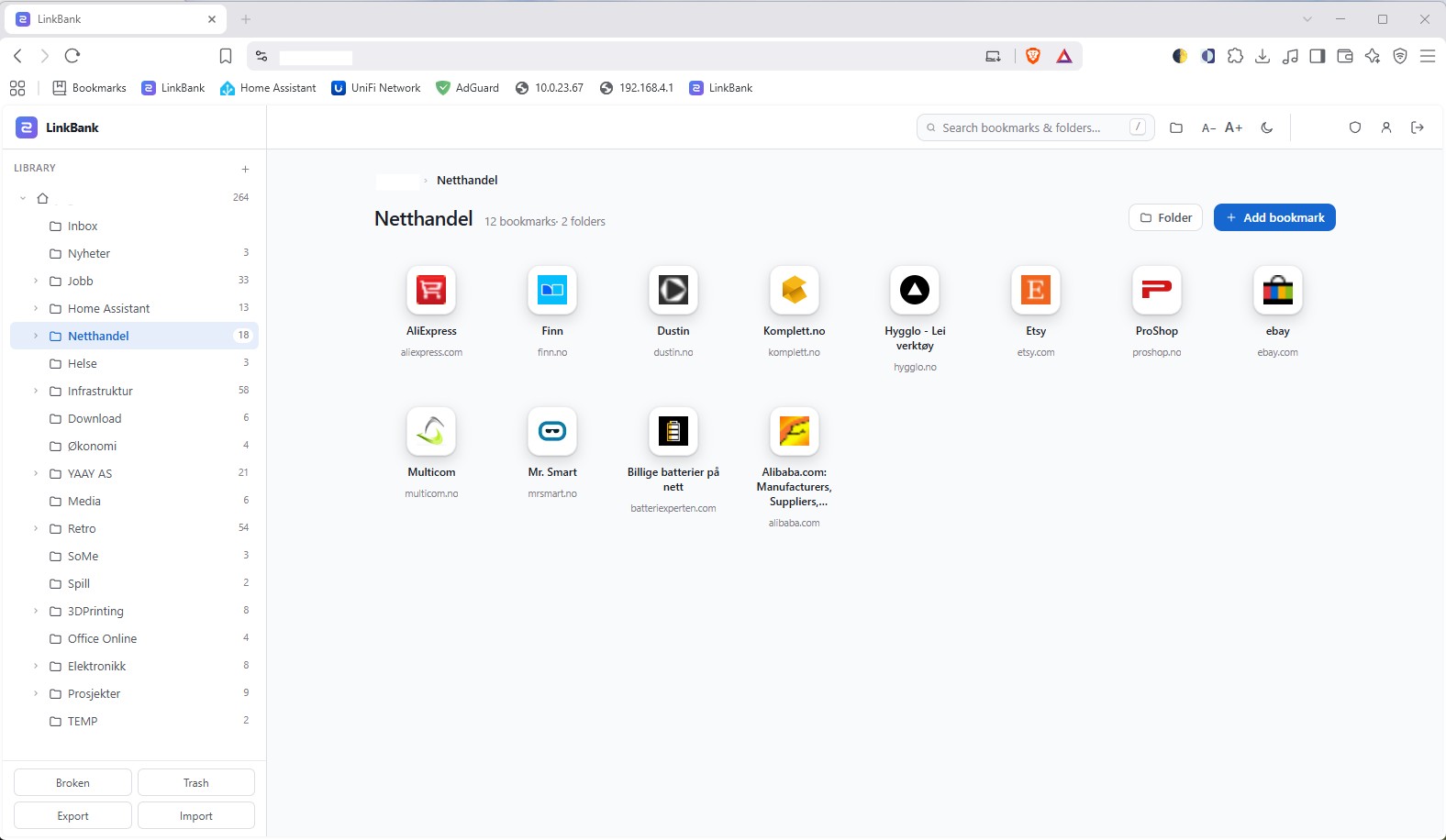The height and width of the screenshot is (840, 1446).
Task: Expand the Retro folder chevron
Action: (x=36, y=528)
